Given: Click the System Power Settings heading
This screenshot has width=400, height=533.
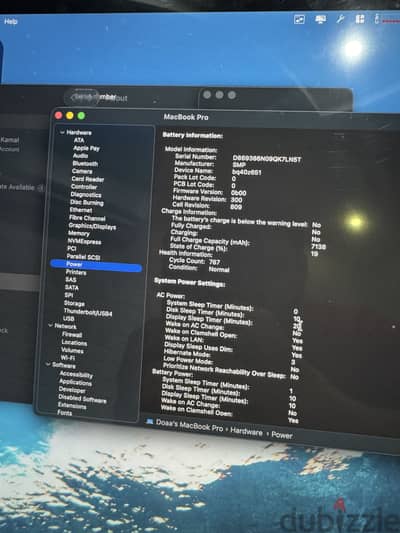Looking at the screenshot, I should pos(189,282).
